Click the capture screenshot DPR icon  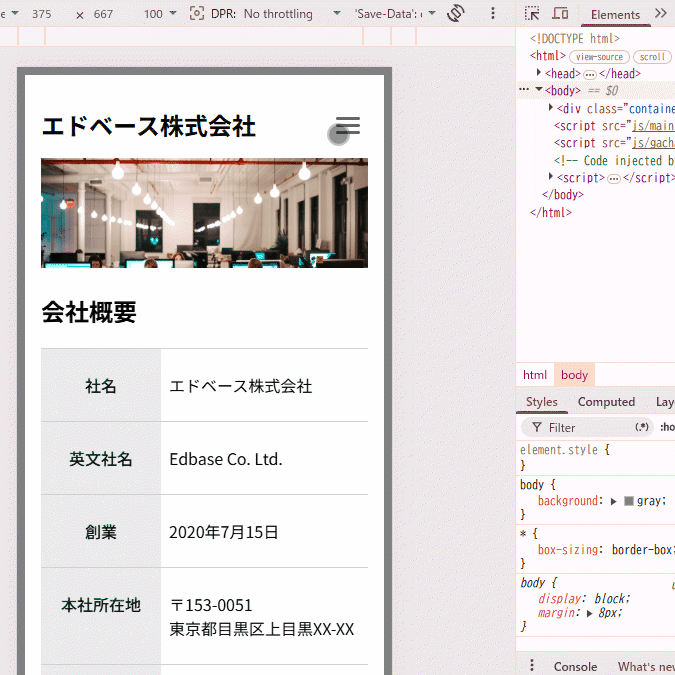197,13
